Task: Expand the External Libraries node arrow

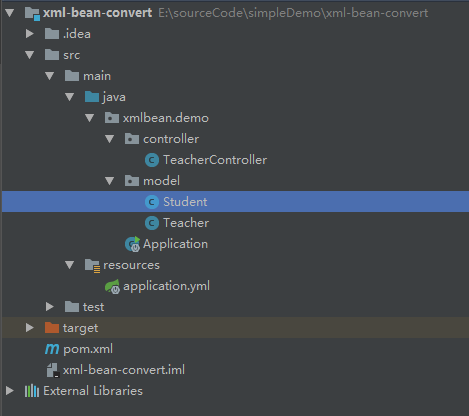Action: click(10, 391)
